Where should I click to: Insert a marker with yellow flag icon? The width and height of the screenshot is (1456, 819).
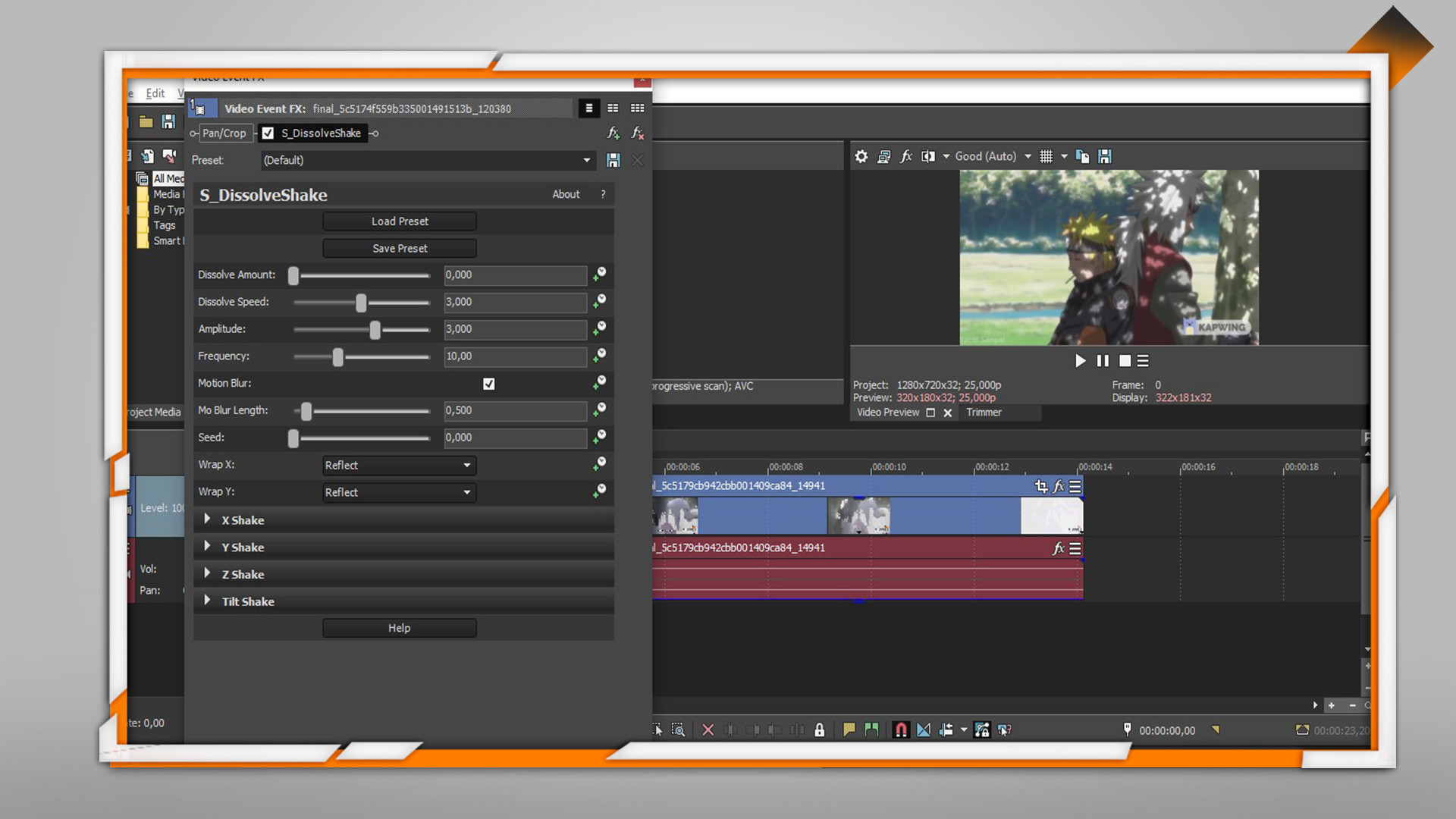(849, 730)
